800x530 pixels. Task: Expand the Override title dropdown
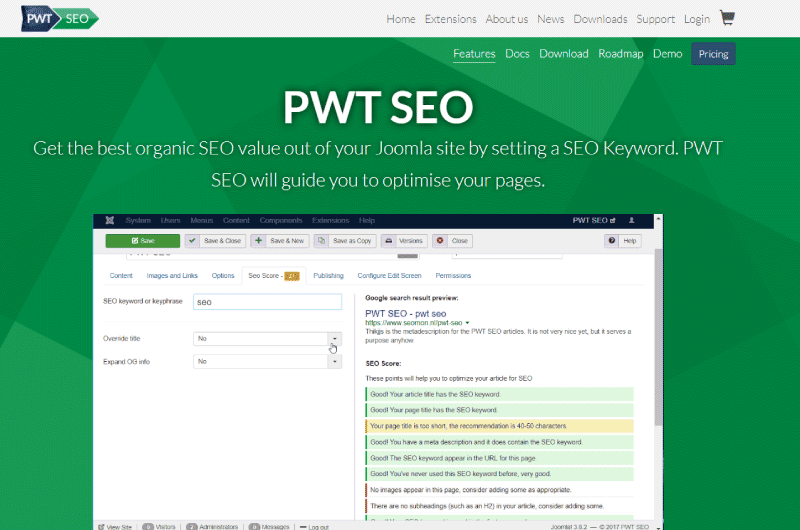click(x=267, y=339)
